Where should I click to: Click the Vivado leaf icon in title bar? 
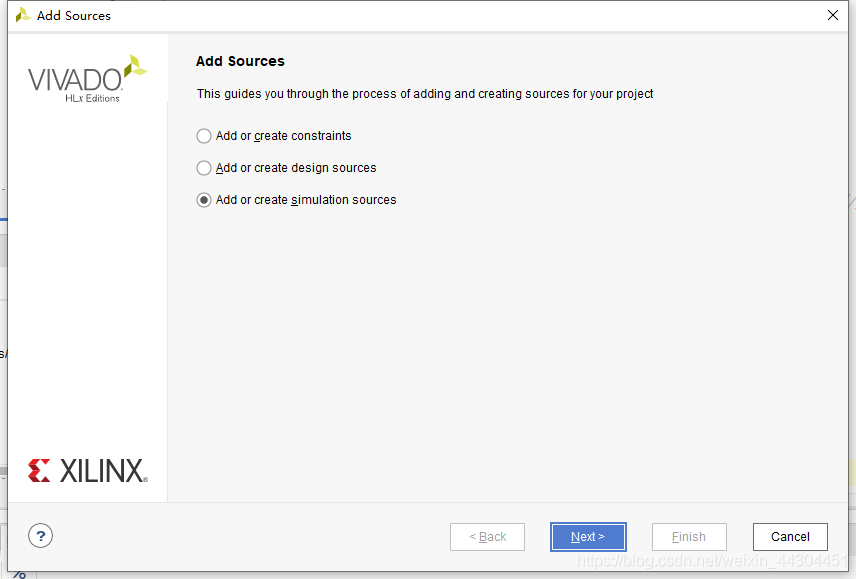click(x=22, y=15)
